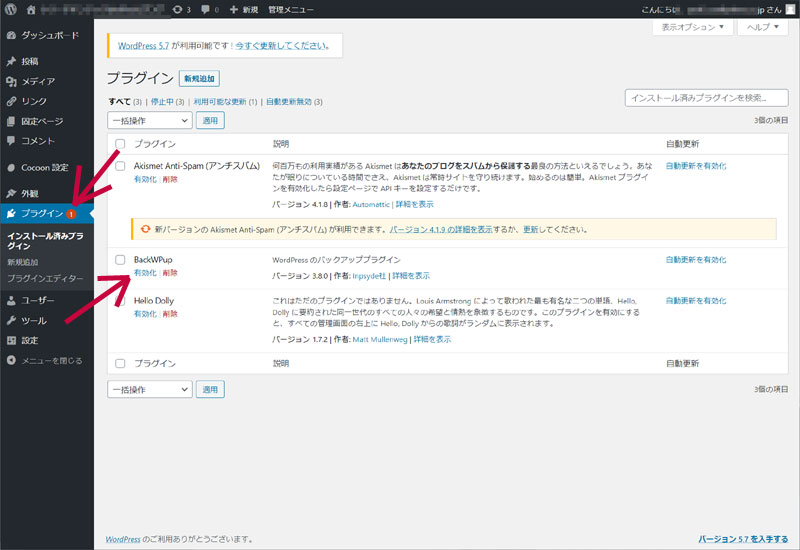Click 今すぐ更新してください link in update notice

(281, 46)
